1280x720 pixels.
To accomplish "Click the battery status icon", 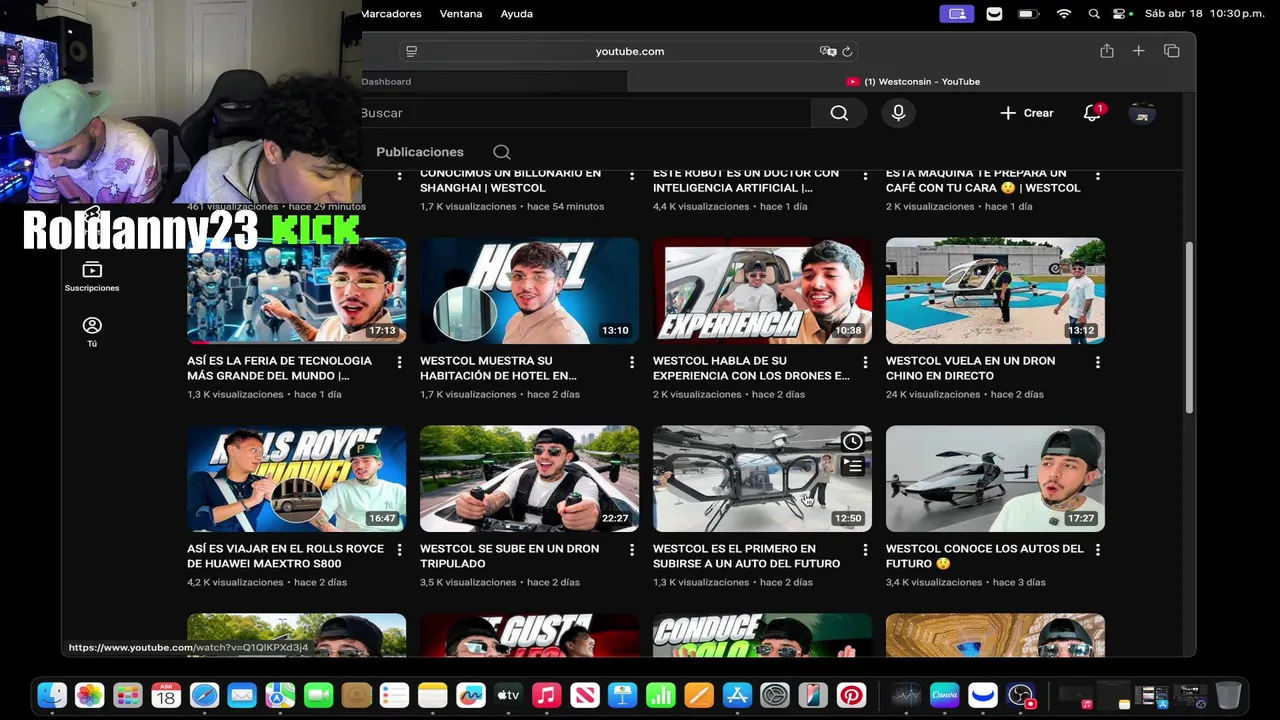I will click(x=1028, y=14).
